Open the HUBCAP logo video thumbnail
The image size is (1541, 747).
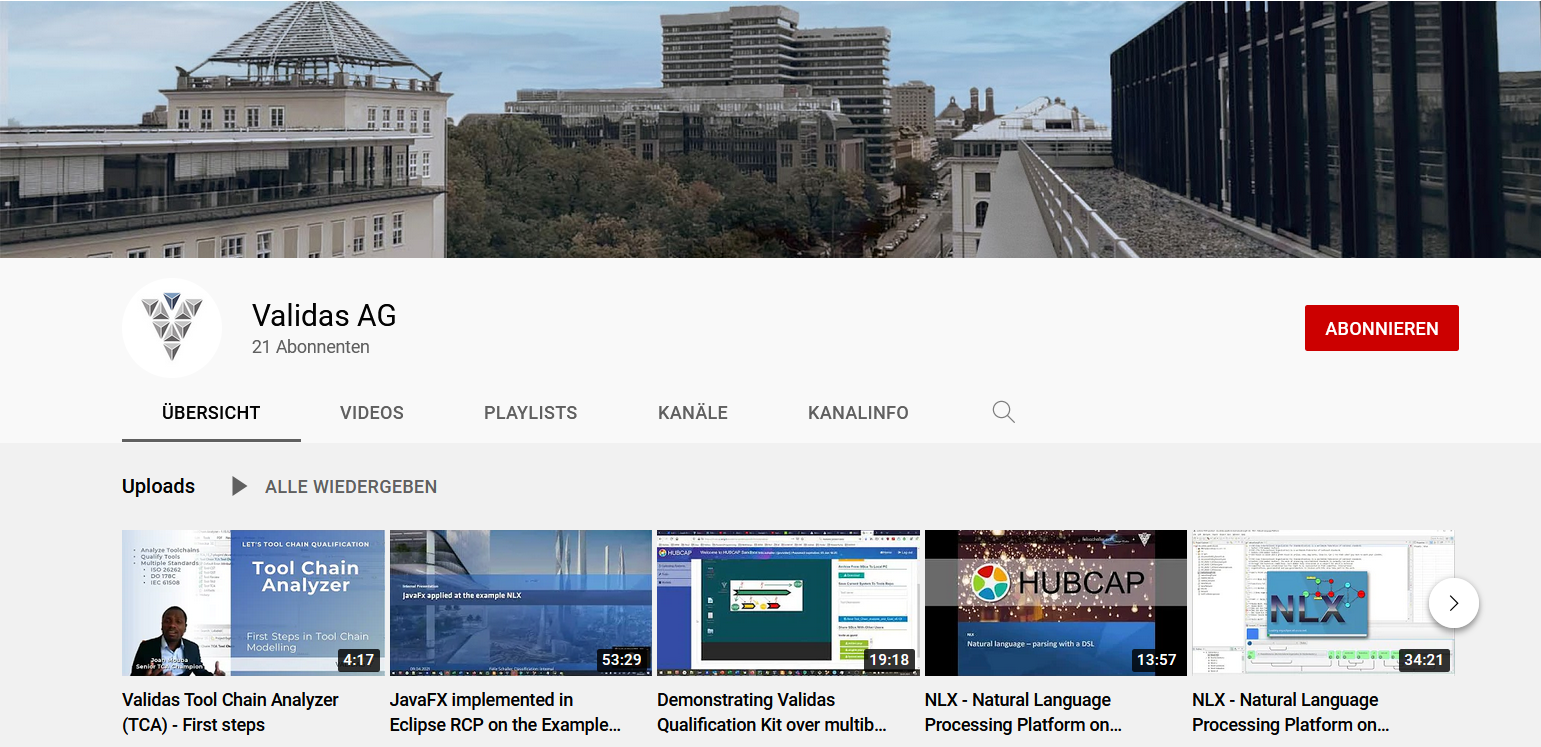1056,603
